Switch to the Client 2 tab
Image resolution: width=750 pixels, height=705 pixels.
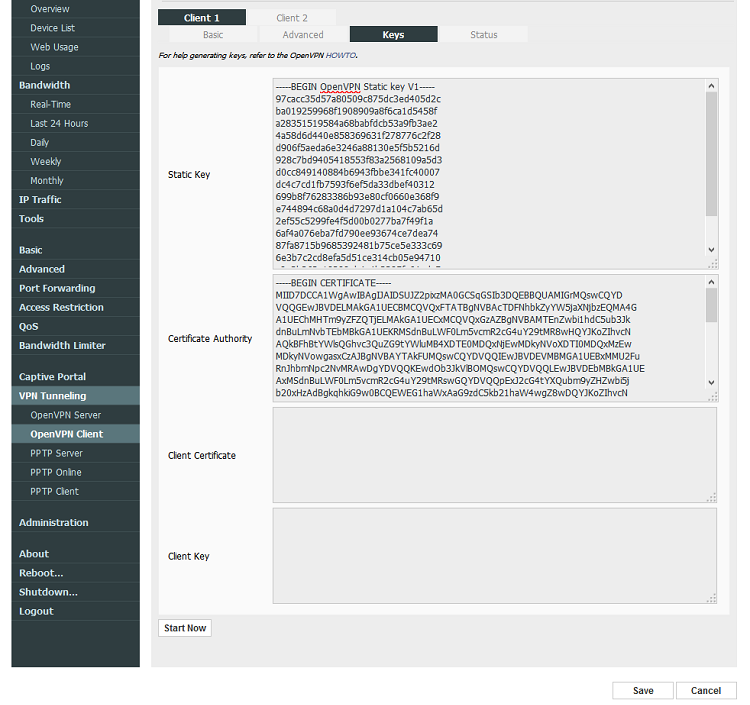pyautogui.click(x=292, y=18)
